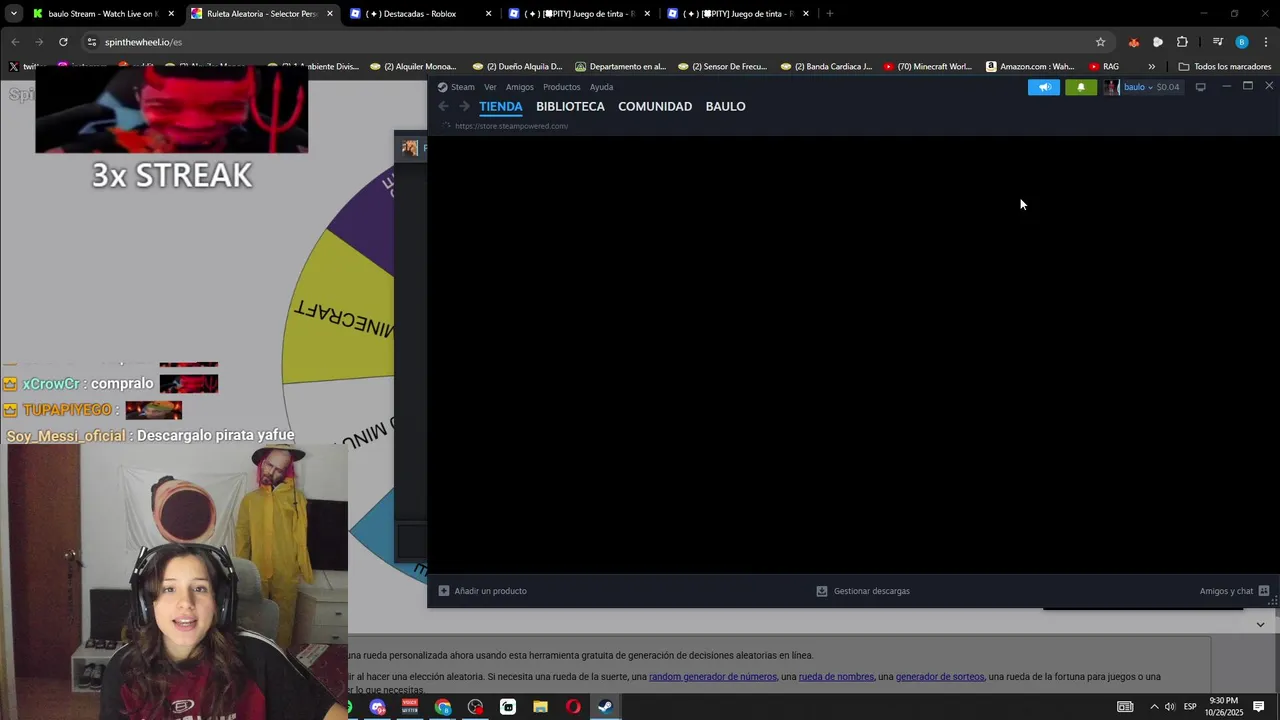This screenshot has width=1280, height=720.
Task: Switch to the BIBLIOTECA tab
Action: [570, 106]
